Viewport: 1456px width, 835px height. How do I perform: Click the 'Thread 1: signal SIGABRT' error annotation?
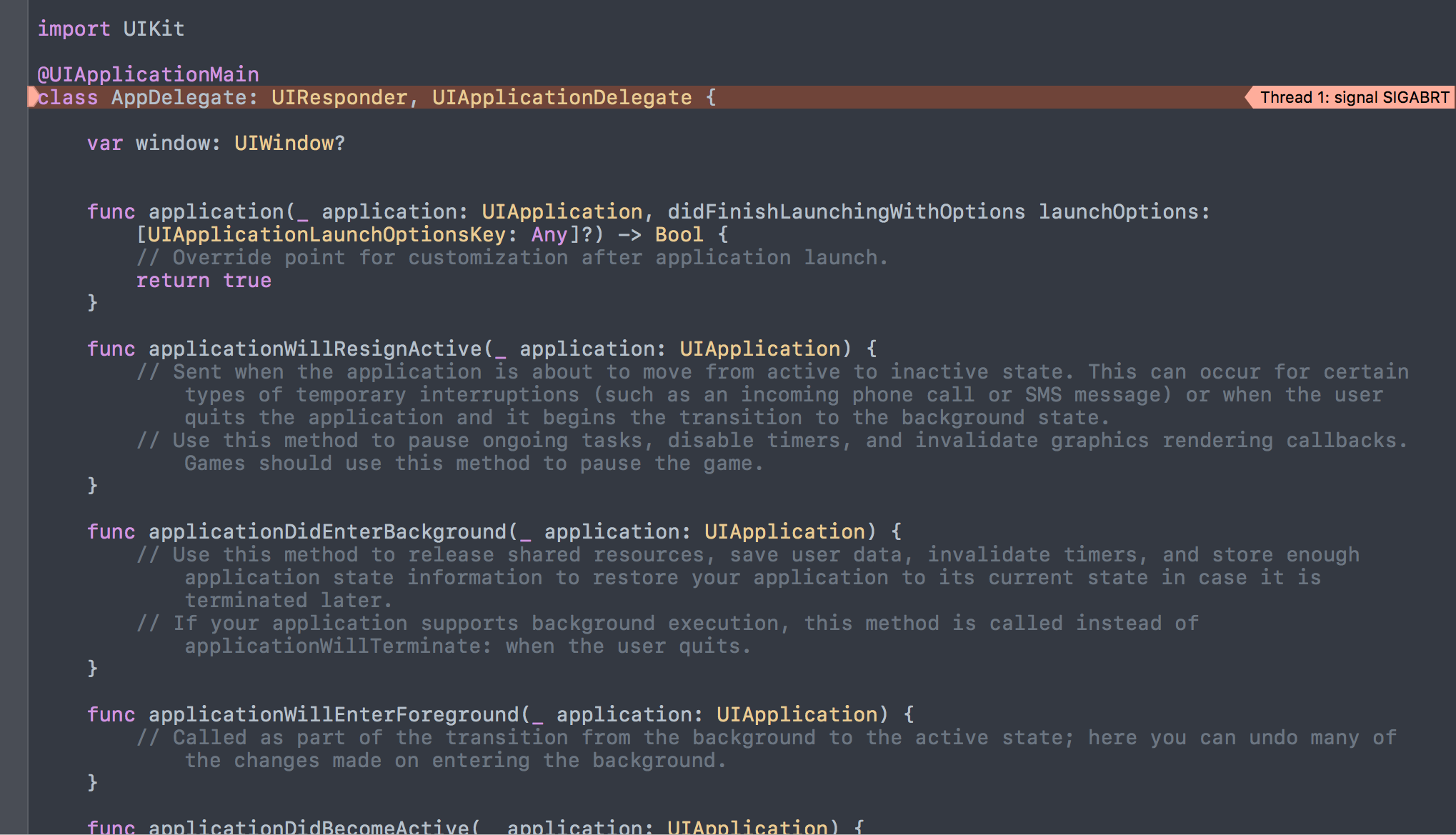coord(1350,97)
